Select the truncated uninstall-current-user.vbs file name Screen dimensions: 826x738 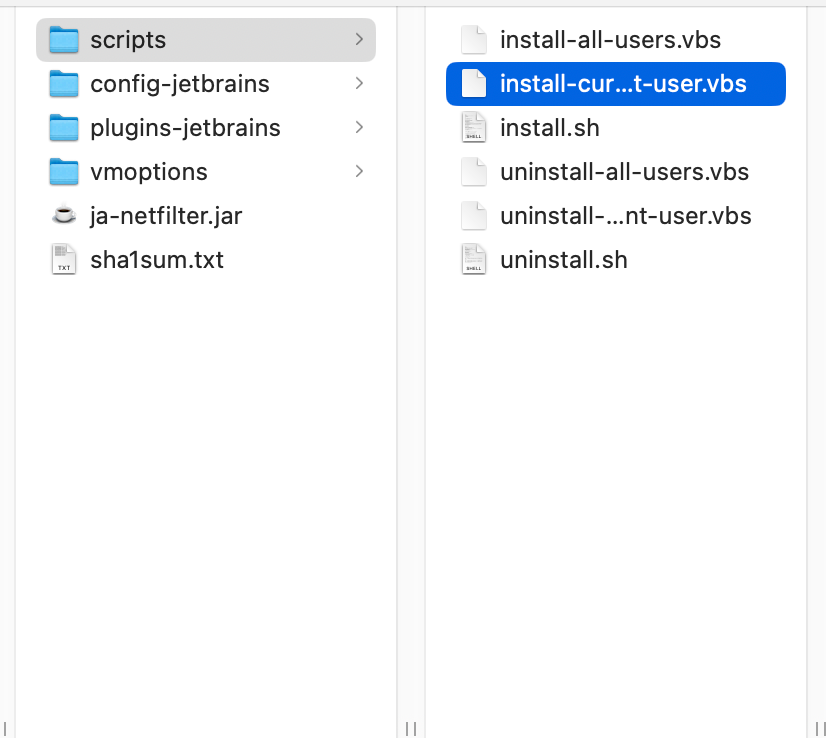pos(625,216)
